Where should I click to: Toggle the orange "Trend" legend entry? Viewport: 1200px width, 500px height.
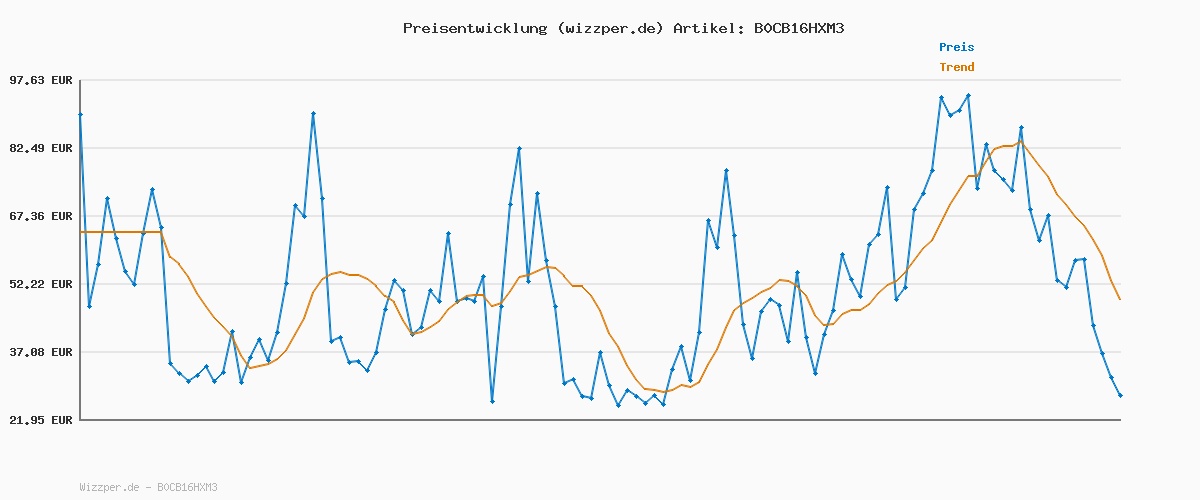(956, 67)
